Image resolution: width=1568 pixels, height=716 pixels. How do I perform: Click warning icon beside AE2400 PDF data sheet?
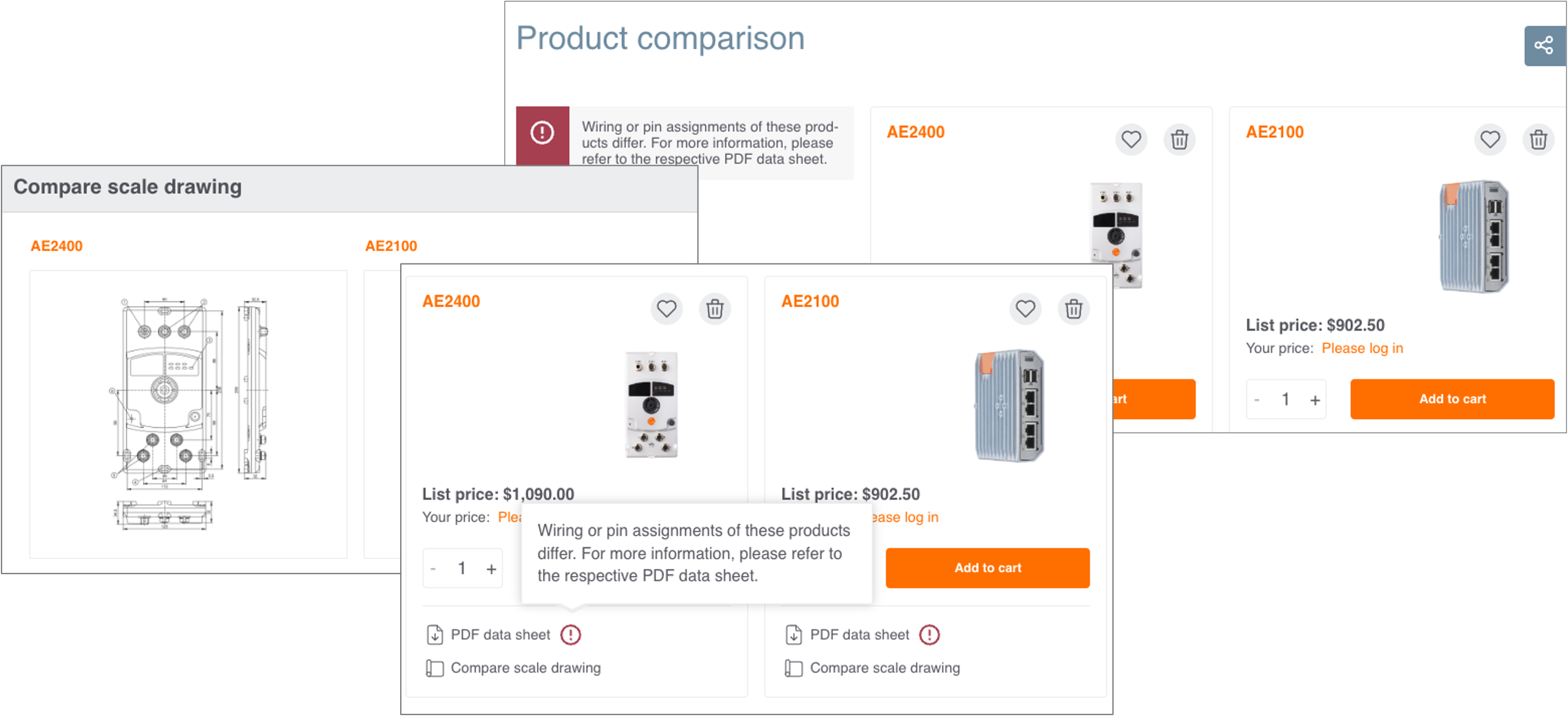click(571, 634)
